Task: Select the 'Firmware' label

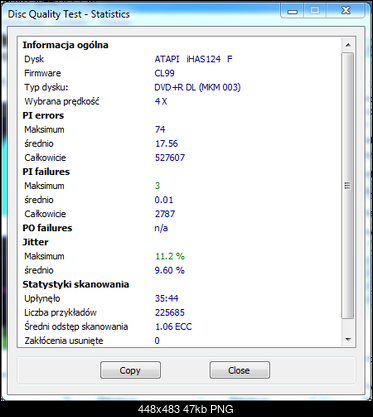Action: coord(42,73)
